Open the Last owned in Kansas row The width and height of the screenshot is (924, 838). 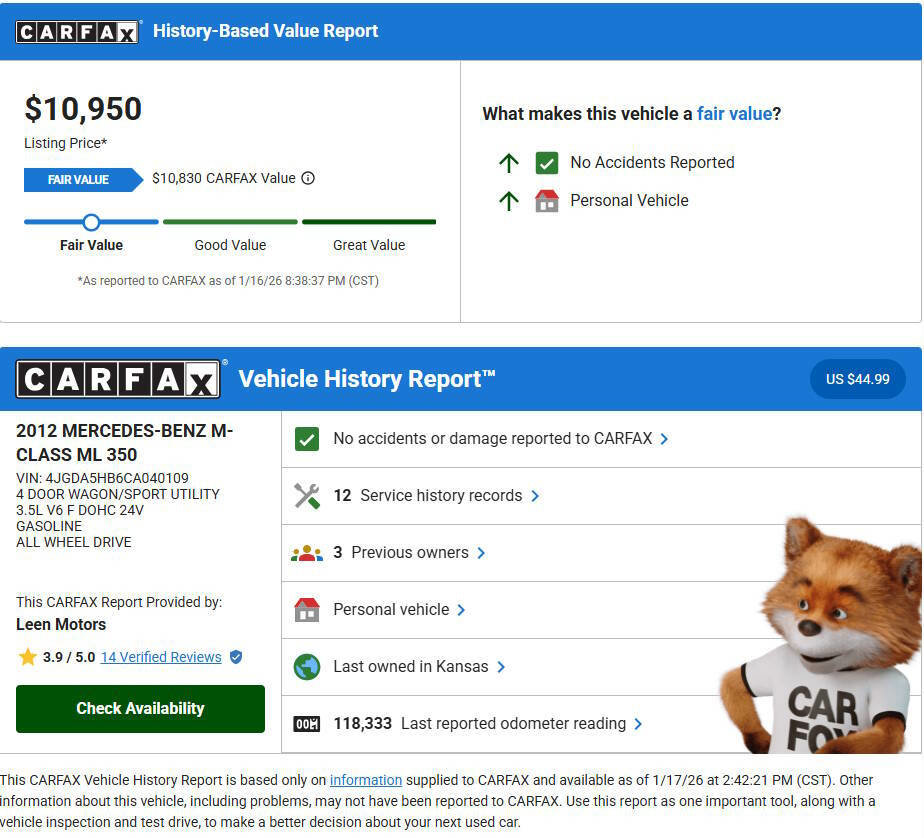tap(410, 667)
